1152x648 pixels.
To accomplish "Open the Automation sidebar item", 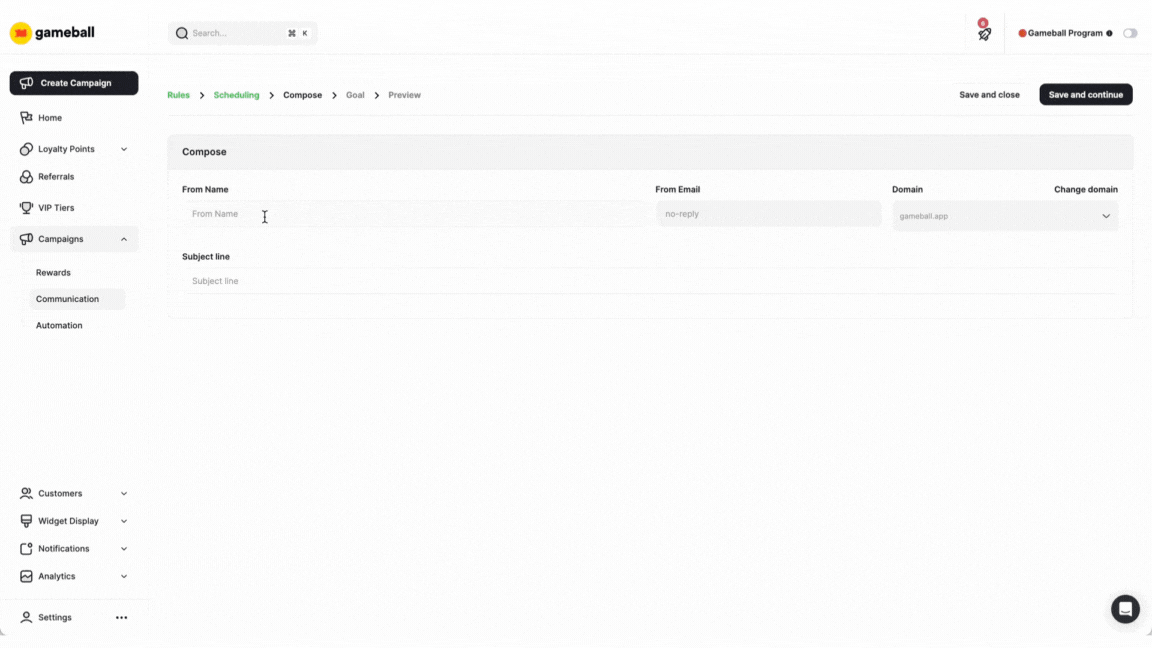I will [59, 325].
